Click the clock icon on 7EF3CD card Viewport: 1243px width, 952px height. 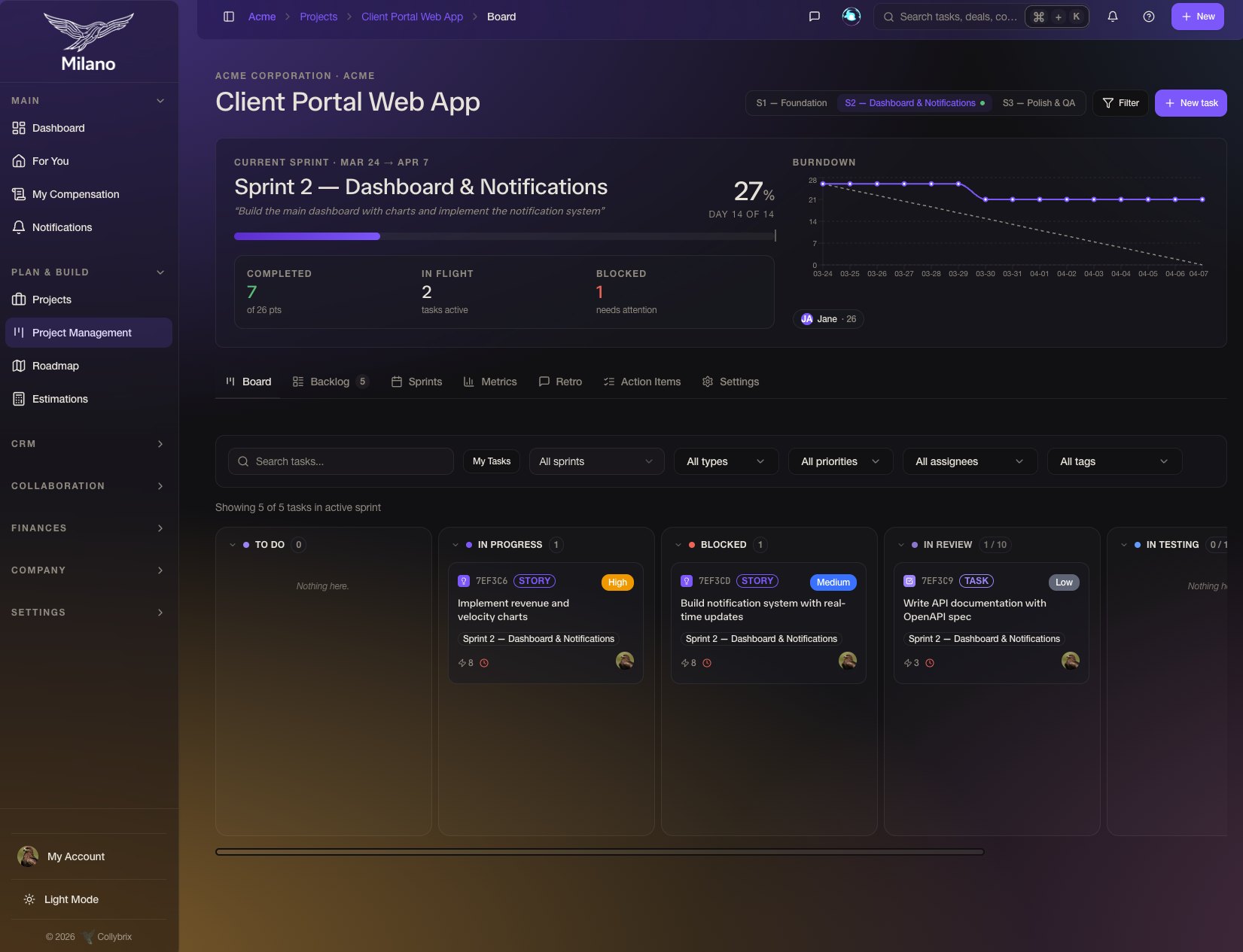(706, 663)
